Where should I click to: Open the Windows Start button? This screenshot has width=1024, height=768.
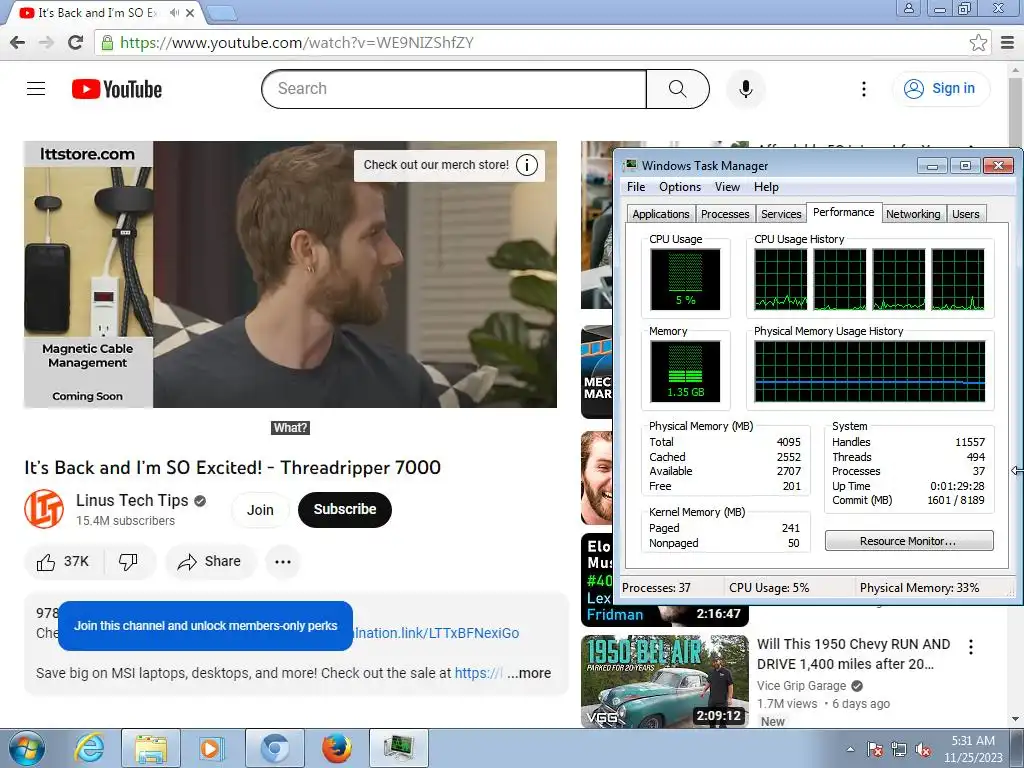pos(26,748)
